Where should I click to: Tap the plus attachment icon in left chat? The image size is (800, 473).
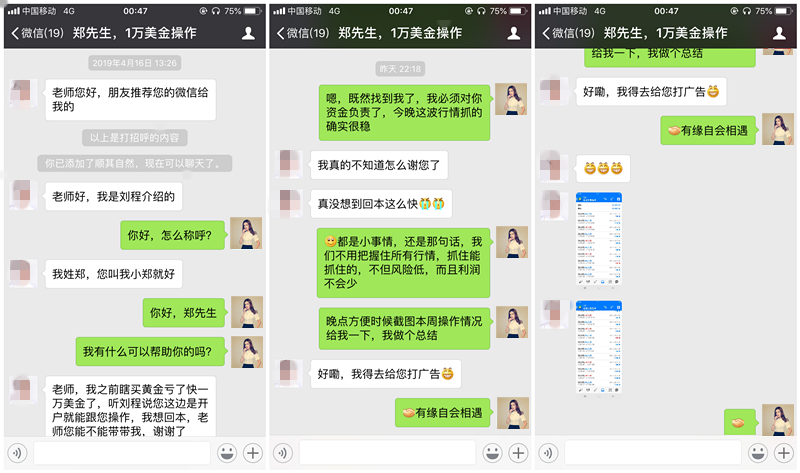[252, 453]
